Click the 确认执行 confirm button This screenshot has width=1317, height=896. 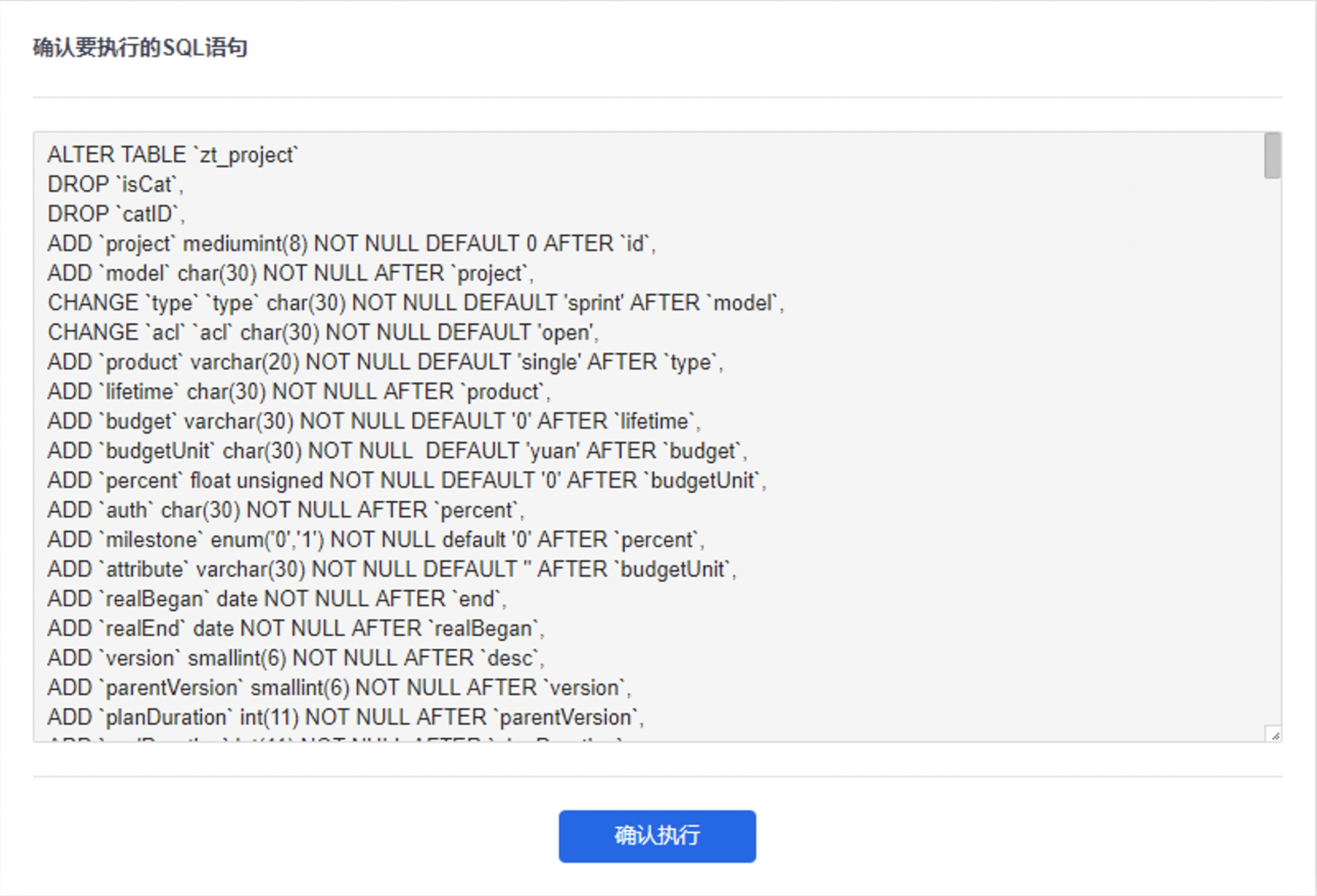coord(657,836)
